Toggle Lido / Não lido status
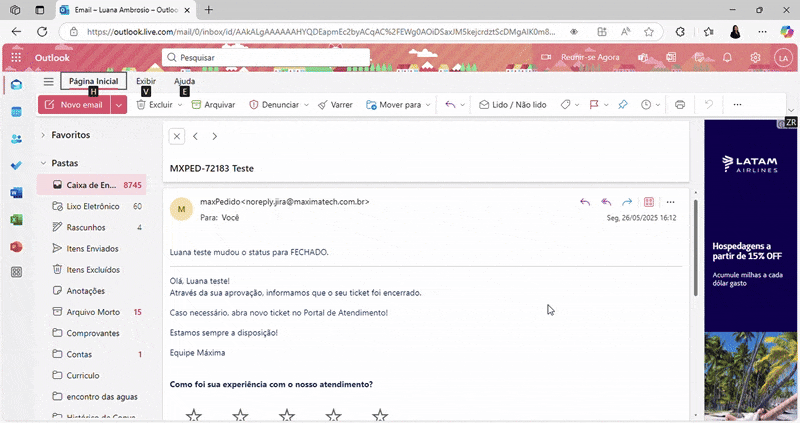Screen dimensions: 800x423 pyautogui.click(x=512, y=104)
